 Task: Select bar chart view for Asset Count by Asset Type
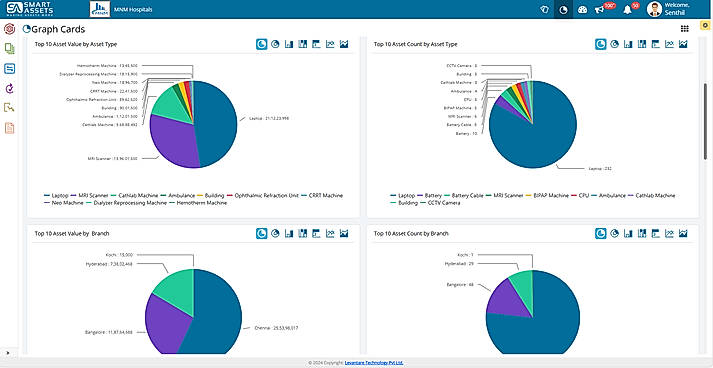point(628,44)
